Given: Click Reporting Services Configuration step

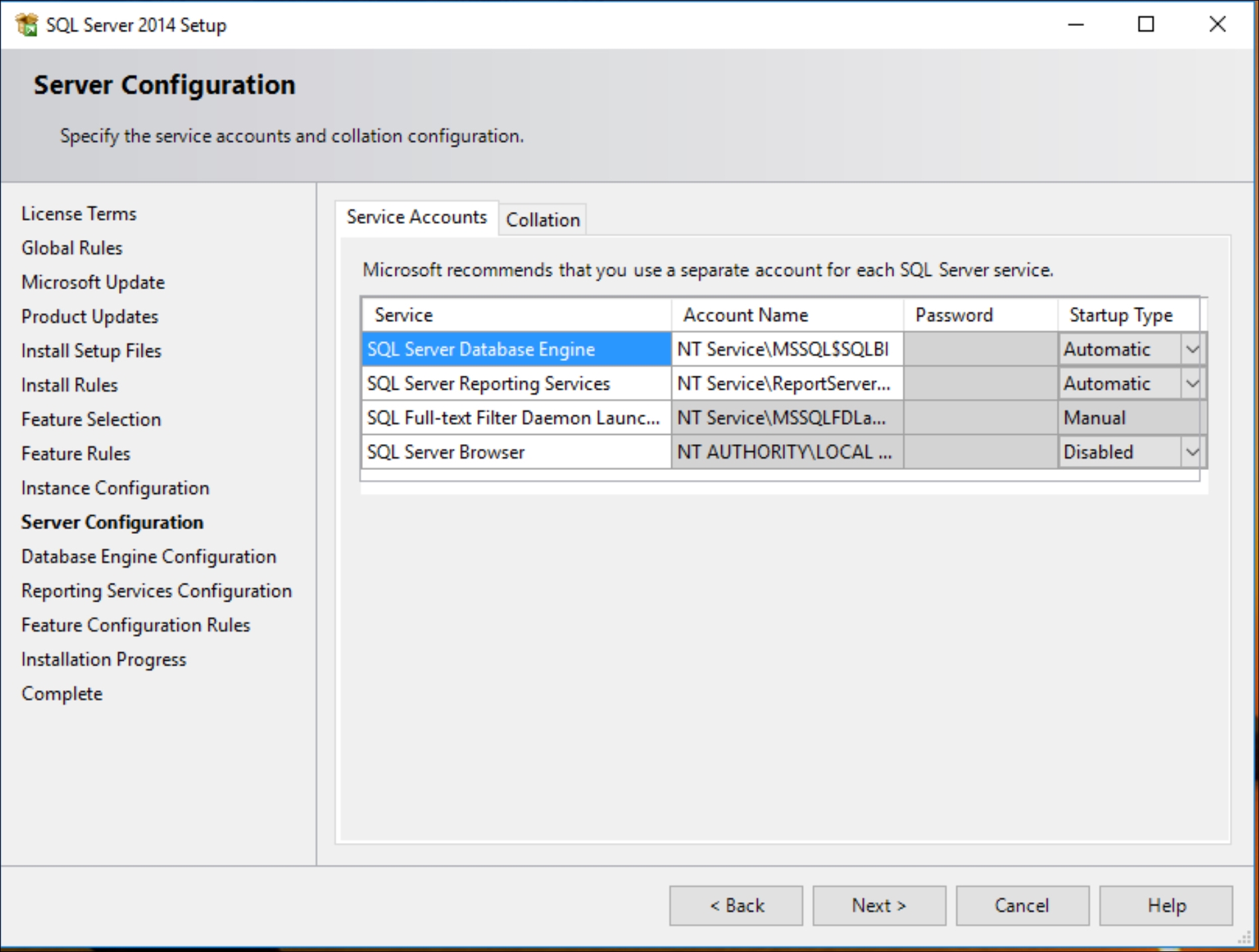Looking at the screenshot, I should tap(156, 591).
